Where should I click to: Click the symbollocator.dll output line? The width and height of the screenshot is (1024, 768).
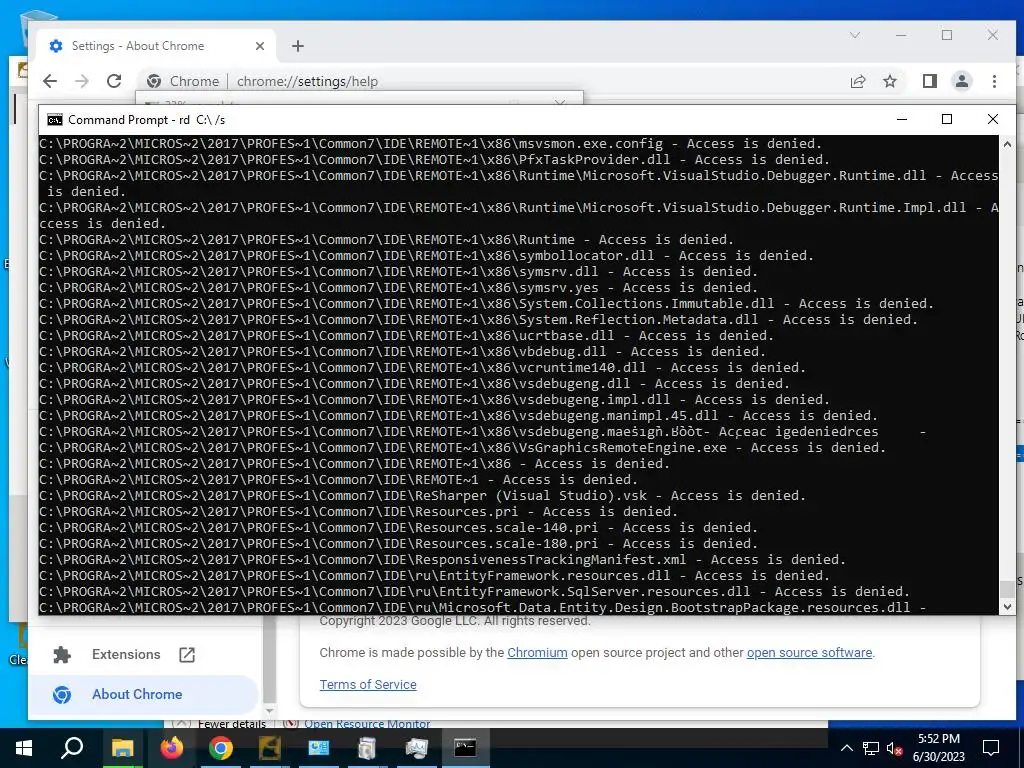click(426, 256)
